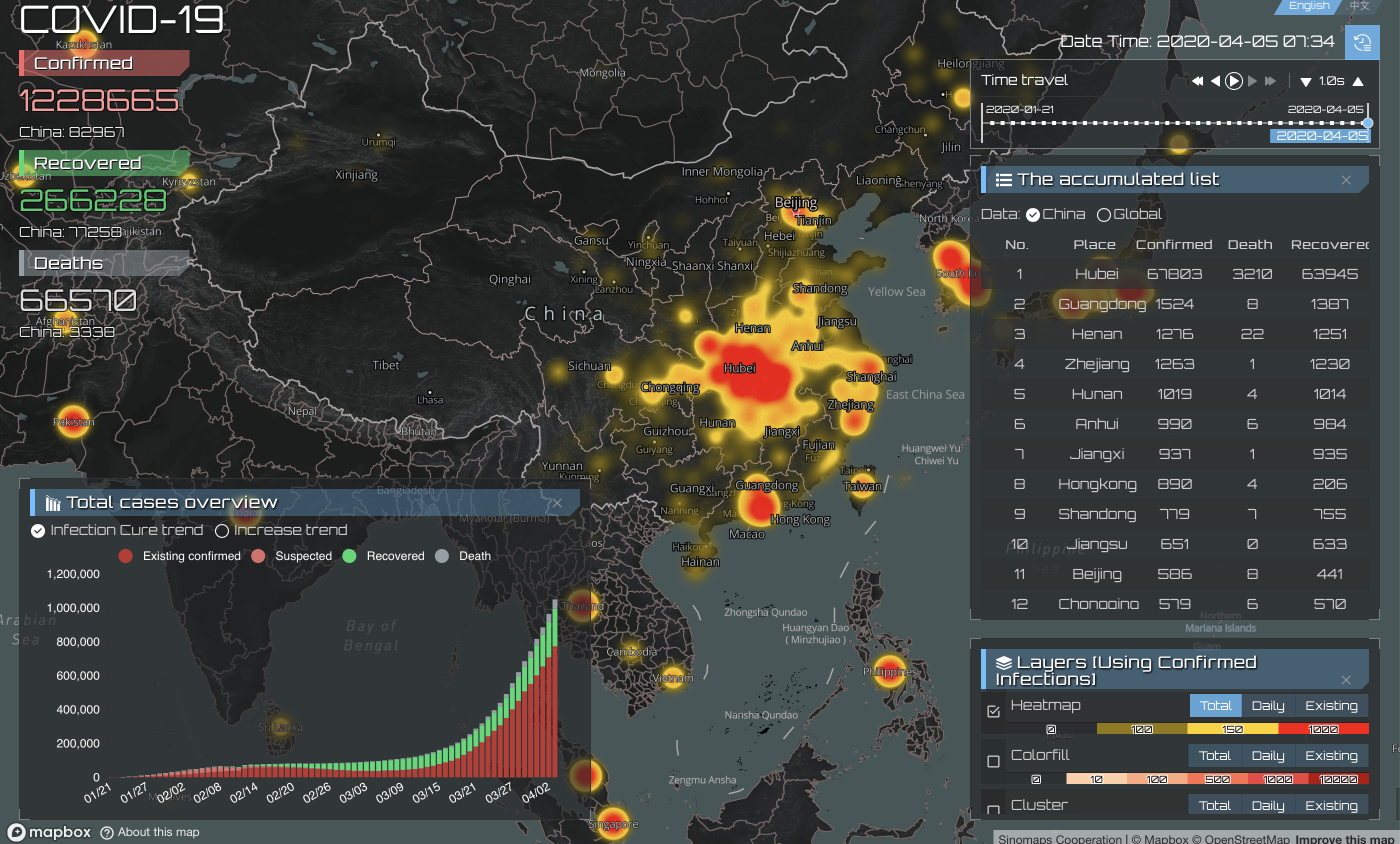Click the accumulated list header icon
The height and width of the screenshot is (844, 1400).
(x=1003, y=180)
